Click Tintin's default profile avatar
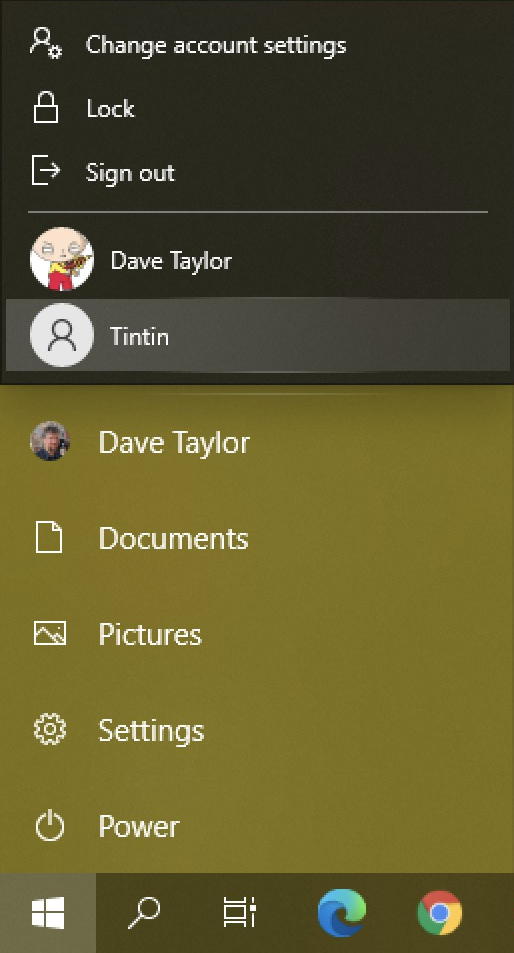The width and height of the screenshot is (514, 953). [61, 335]
